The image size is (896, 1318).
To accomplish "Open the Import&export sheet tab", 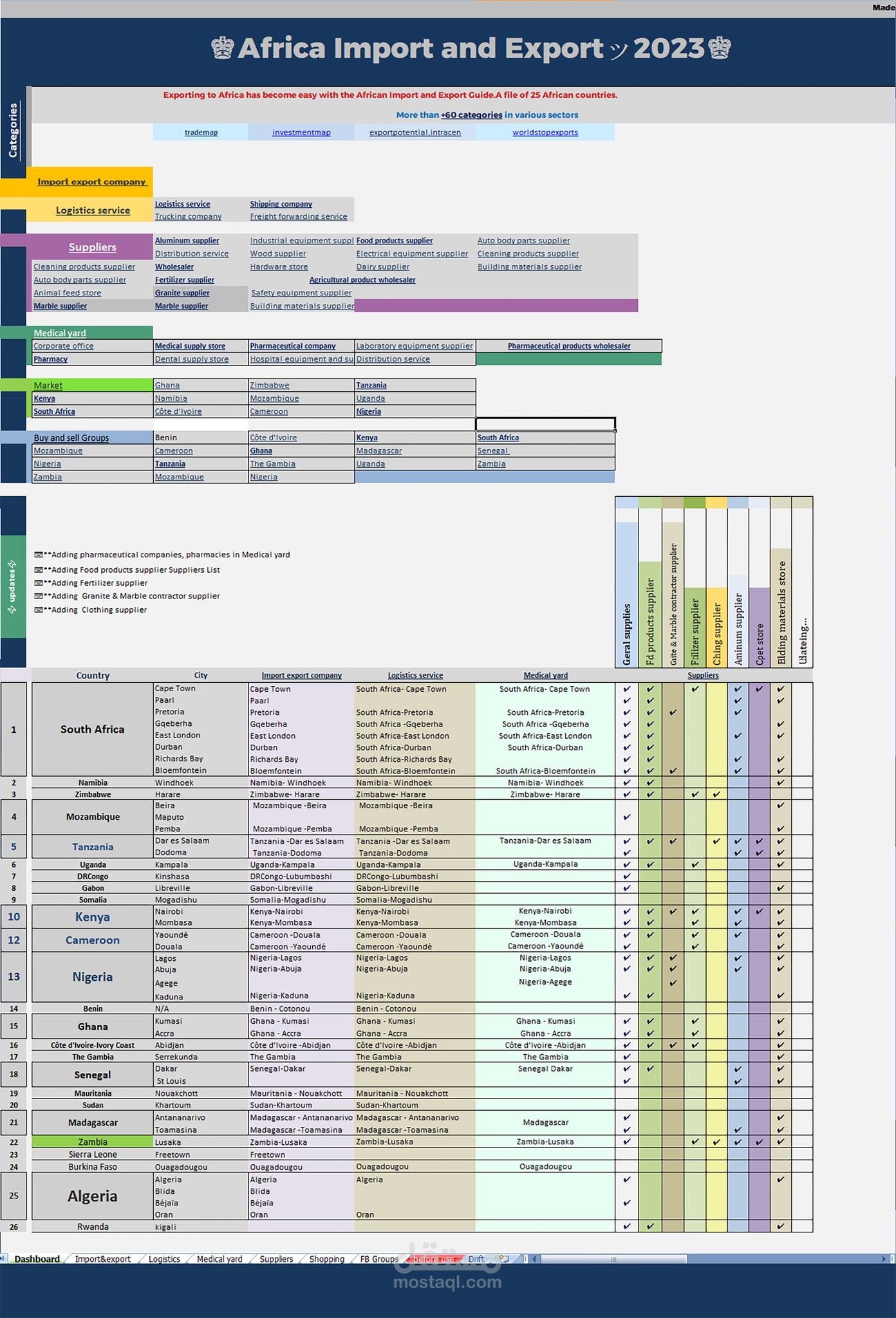I will tap(102, 1259).
